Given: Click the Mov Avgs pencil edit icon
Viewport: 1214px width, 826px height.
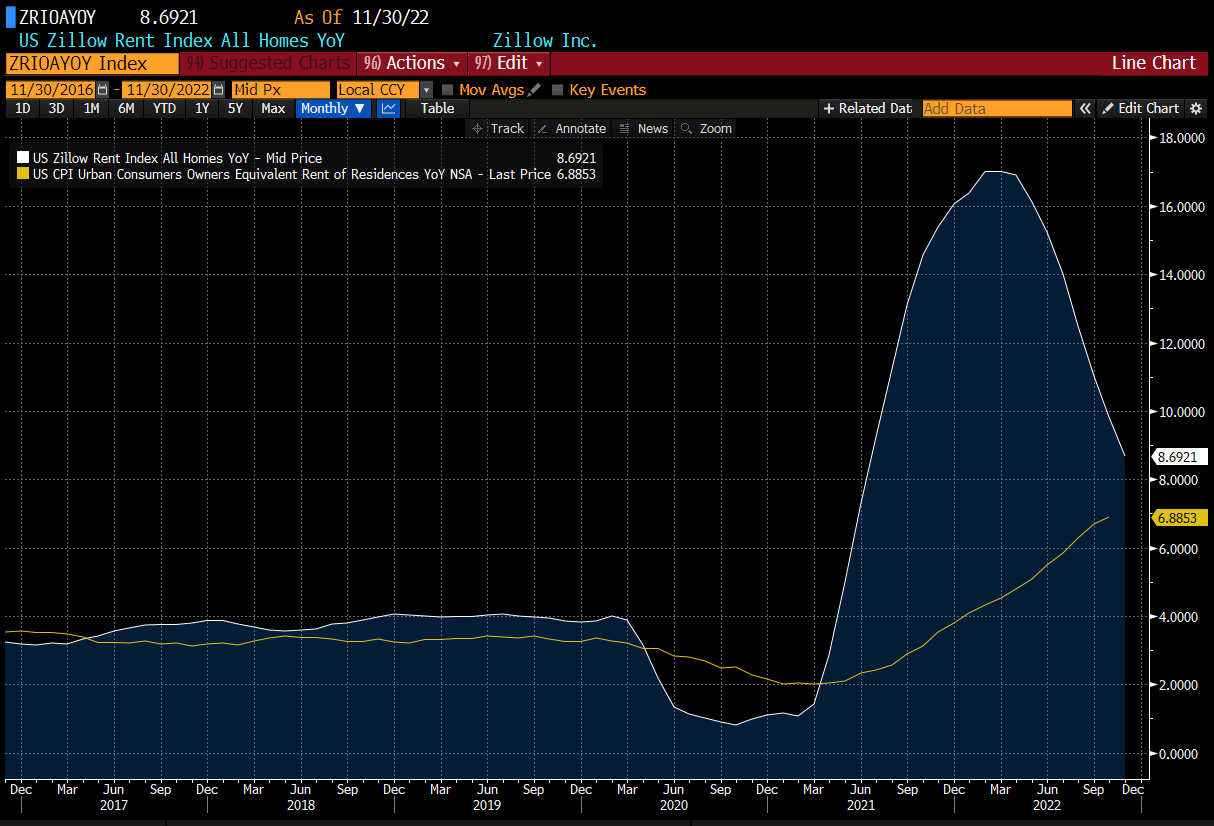Looking at the screenshot, I should click(x=535, y=90).
